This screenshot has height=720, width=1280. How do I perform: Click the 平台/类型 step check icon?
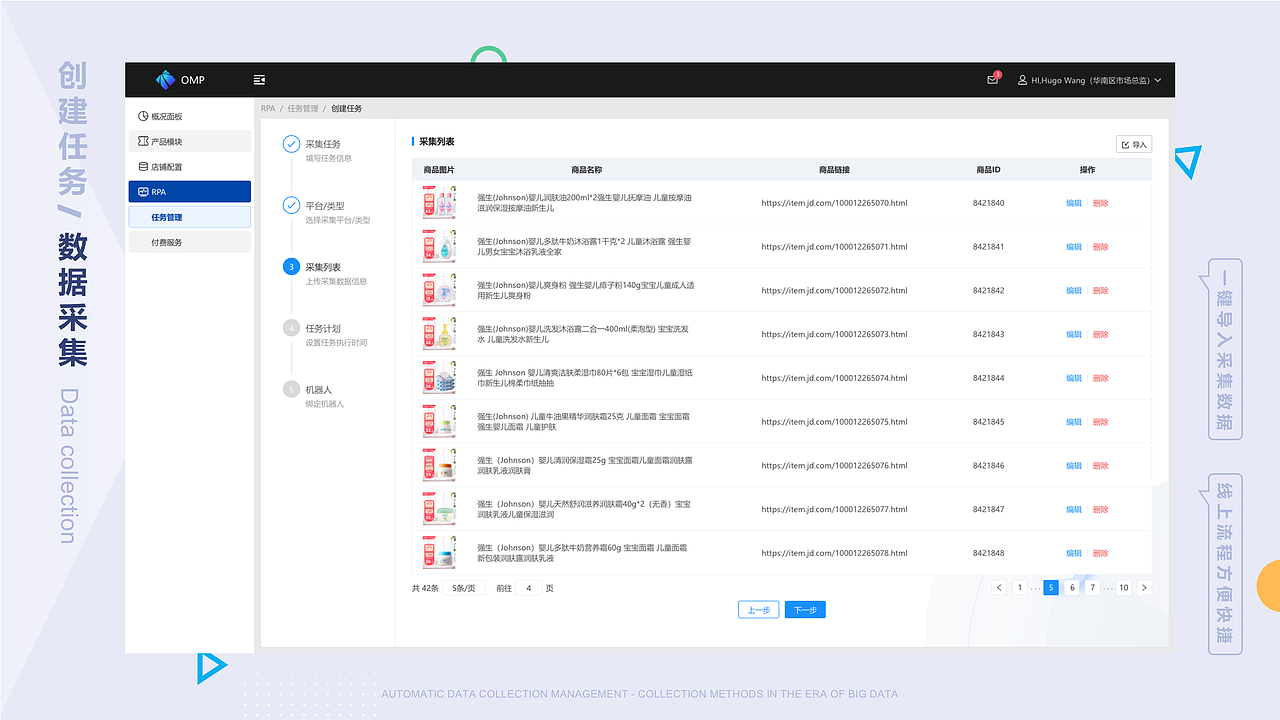point(291,206)
